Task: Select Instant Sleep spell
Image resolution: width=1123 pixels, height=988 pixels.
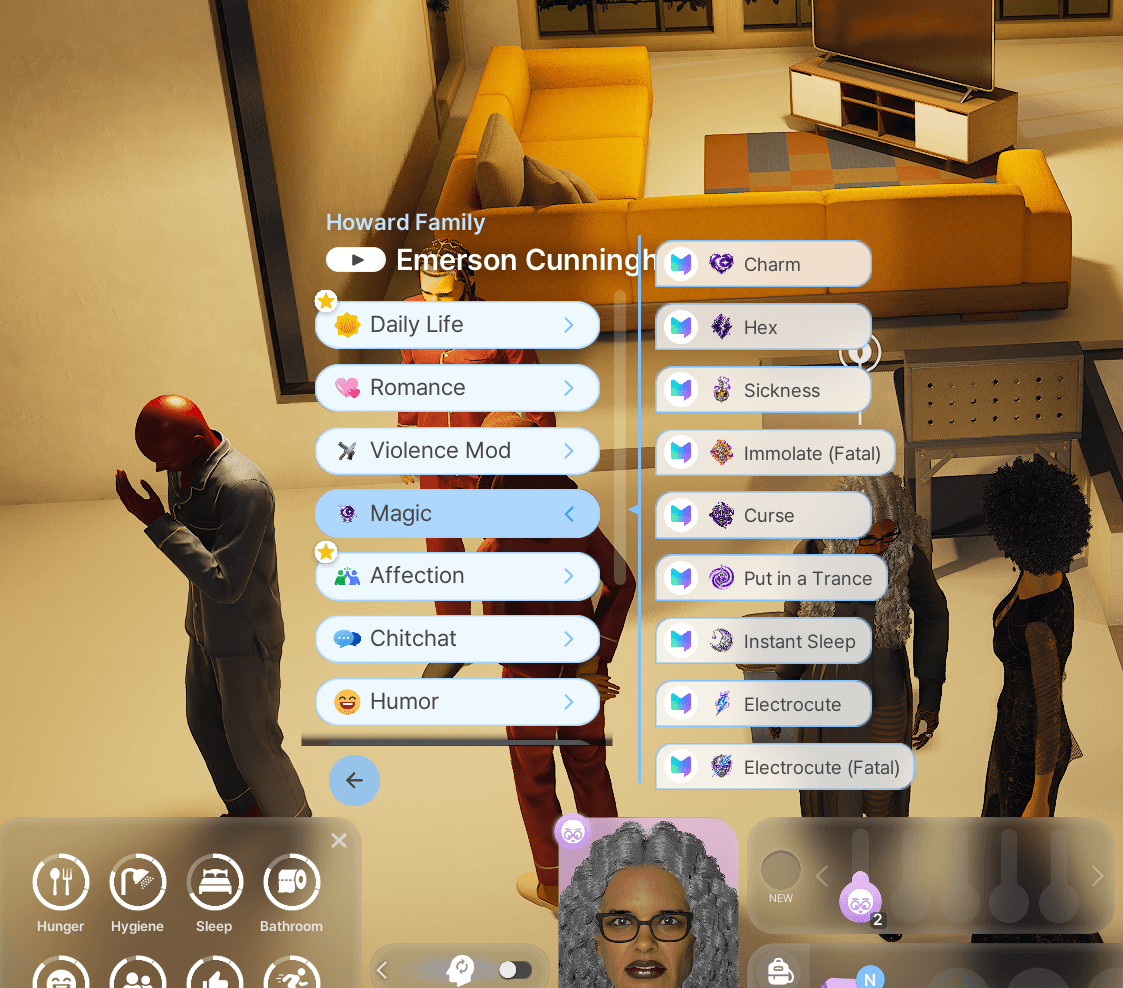Action: click(x=763, y=641)
